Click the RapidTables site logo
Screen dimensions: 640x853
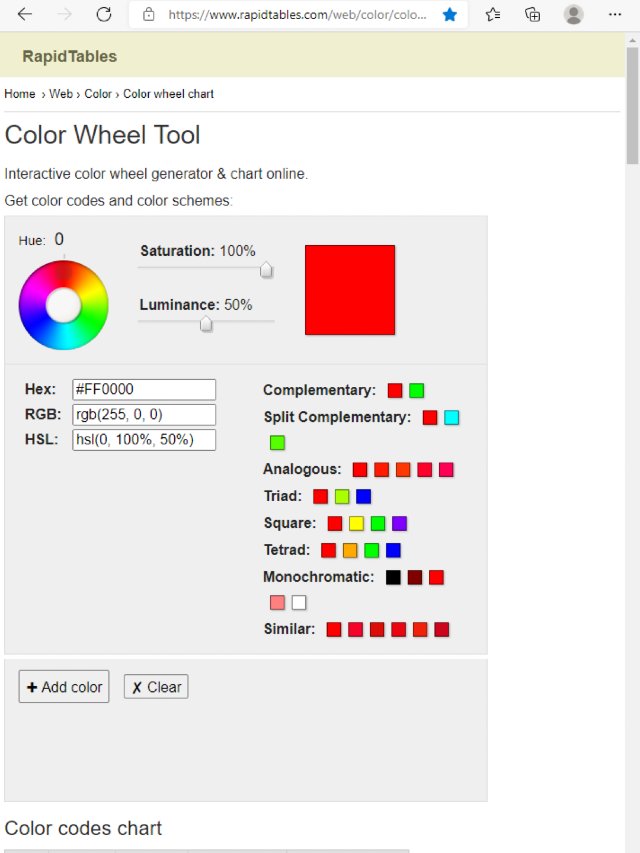click(x=69, y=57)
